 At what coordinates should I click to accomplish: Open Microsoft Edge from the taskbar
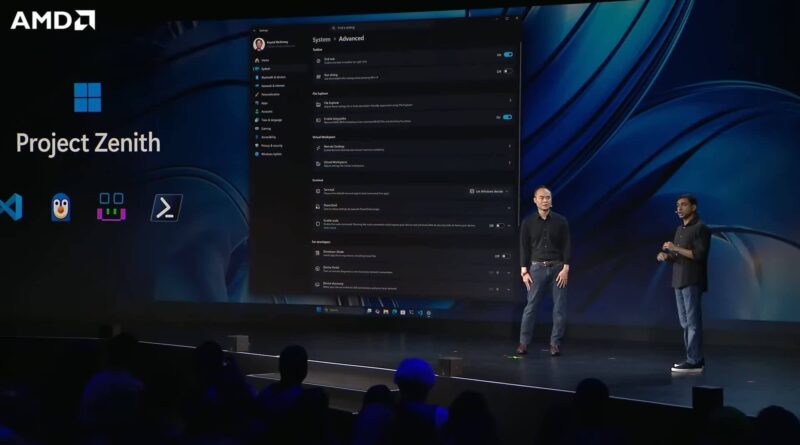[x=394, y=312]
